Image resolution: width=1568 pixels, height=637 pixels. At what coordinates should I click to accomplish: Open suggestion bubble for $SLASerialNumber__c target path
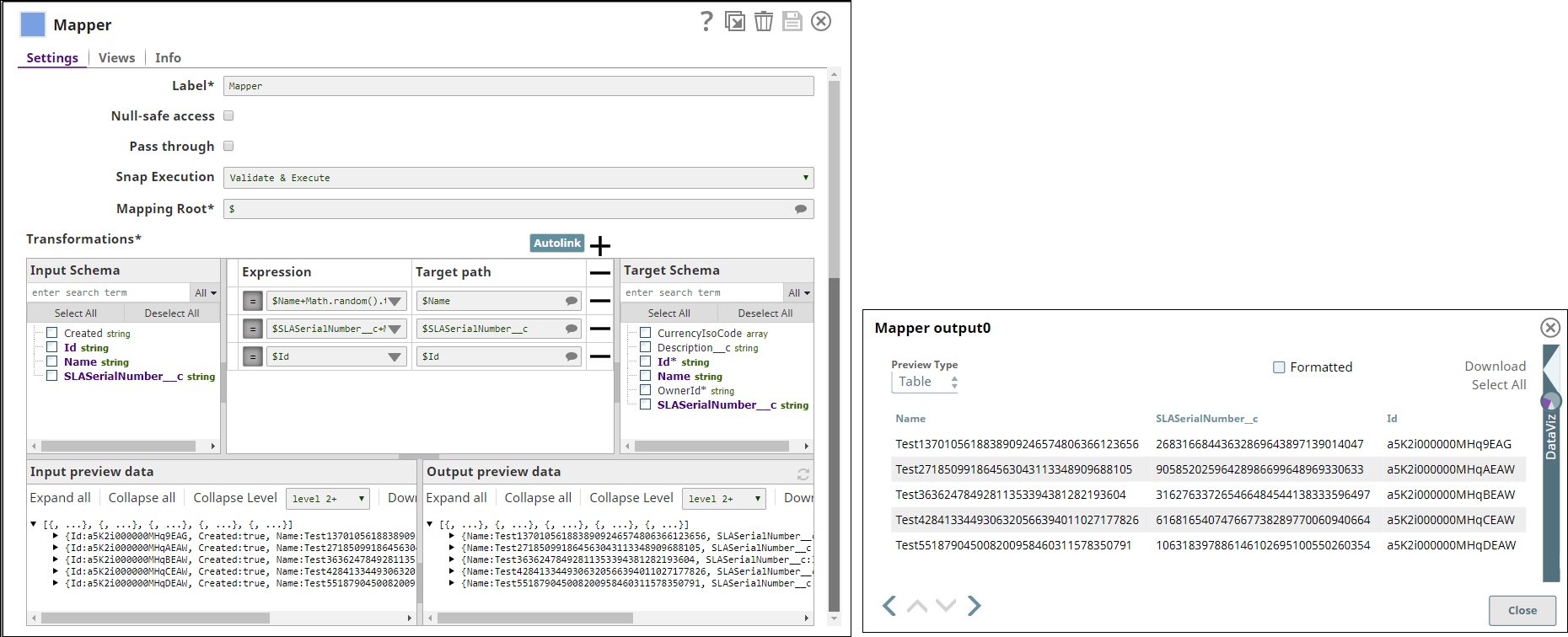572,329
